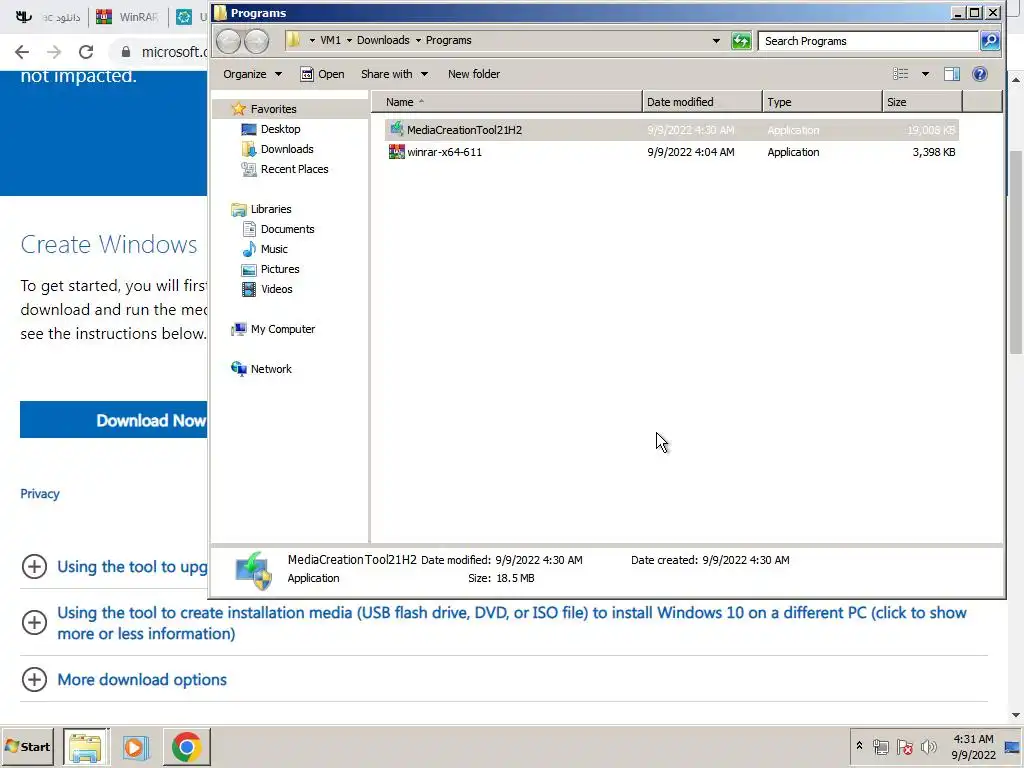Switch to Chrome from the taskbar
The height and width of the screenshot is (768, 1024).
click(x=186, y=746)
